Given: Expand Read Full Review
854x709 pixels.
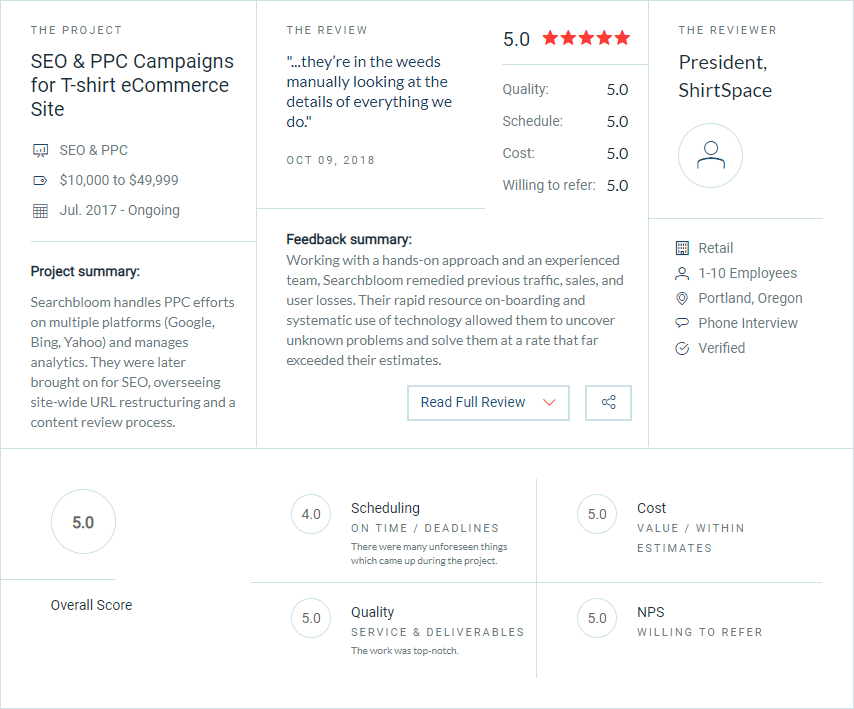Looking at the screenshot, I should point(473,402).
